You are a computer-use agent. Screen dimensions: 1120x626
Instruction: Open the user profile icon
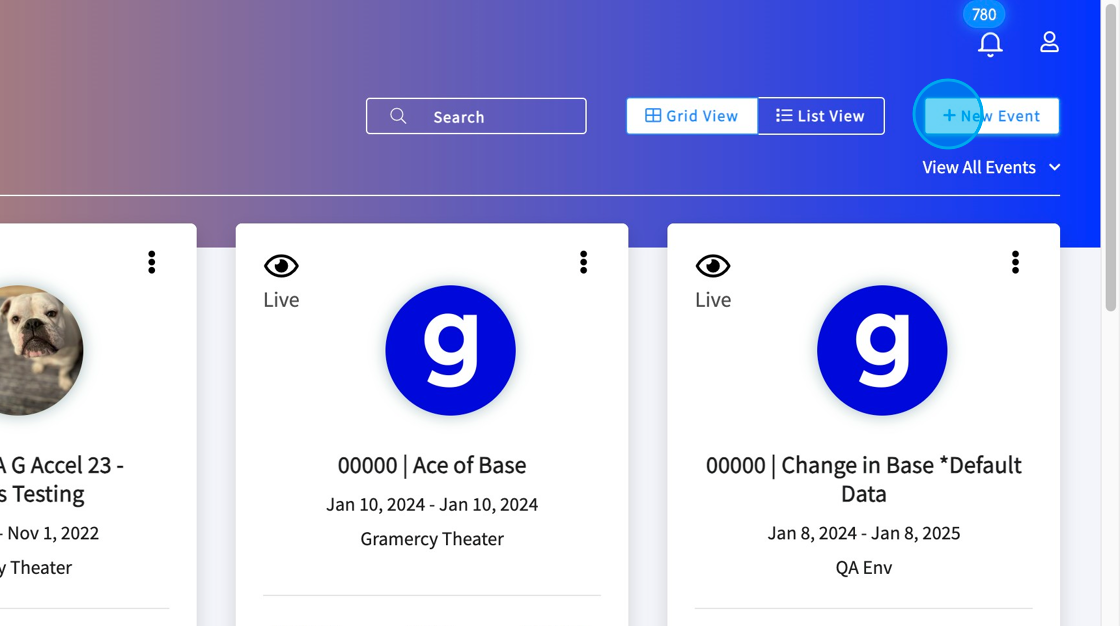pos(1049,41)
